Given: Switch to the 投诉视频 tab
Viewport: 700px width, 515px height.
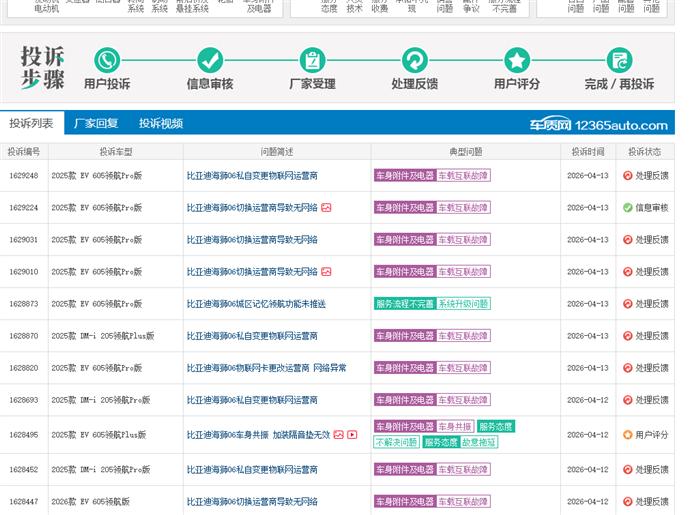Looking at the screenshot, I should (x=160, y=124).
